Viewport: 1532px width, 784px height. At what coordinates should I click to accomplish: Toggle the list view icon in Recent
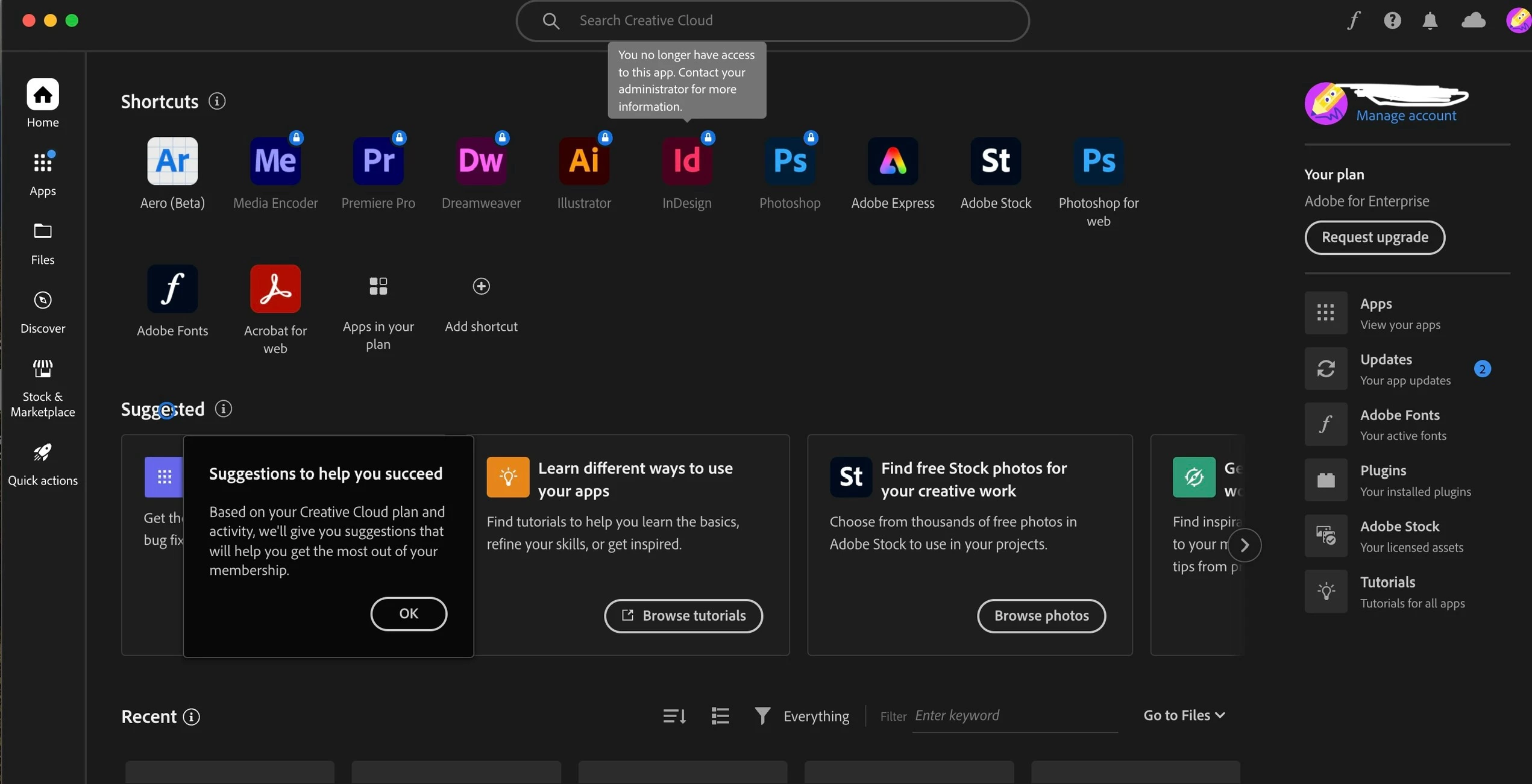720,716
